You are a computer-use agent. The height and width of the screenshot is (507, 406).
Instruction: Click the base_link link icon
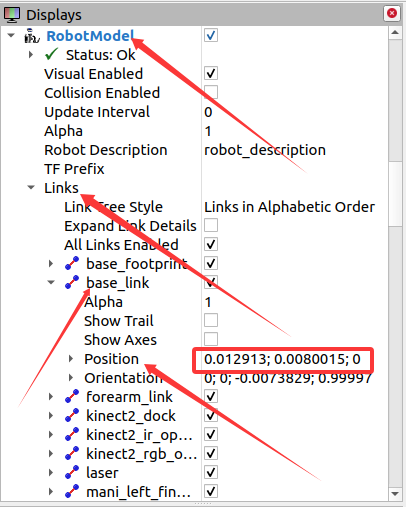click(x=72, y=282)
